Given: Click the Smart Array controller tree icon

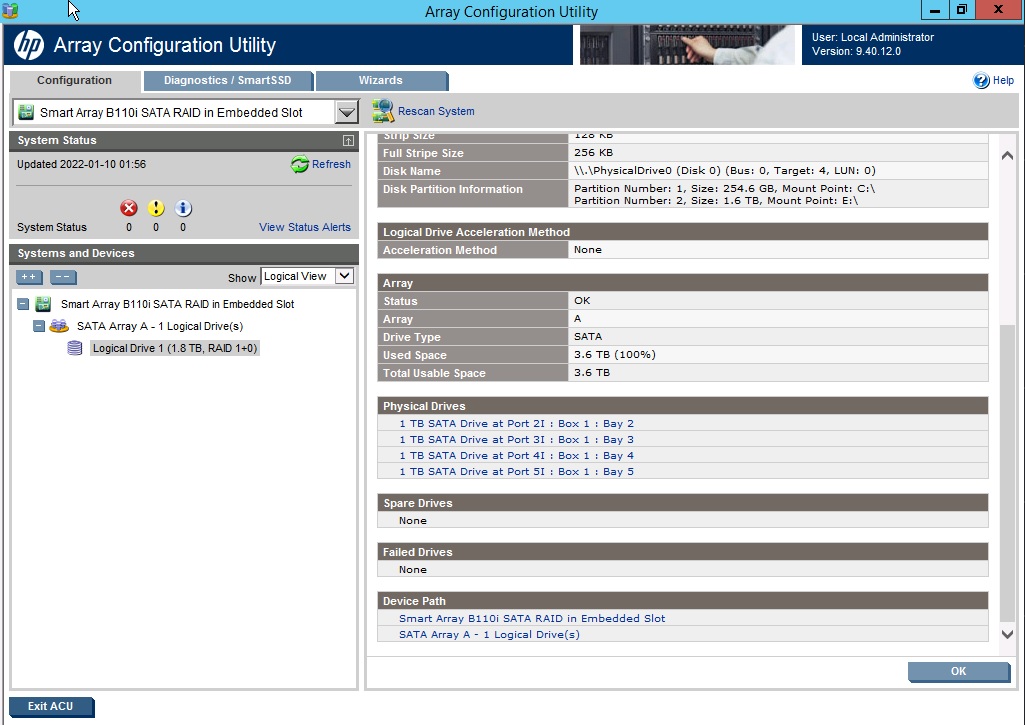Looking at the screenshot, I should click(x=43, y=304).
